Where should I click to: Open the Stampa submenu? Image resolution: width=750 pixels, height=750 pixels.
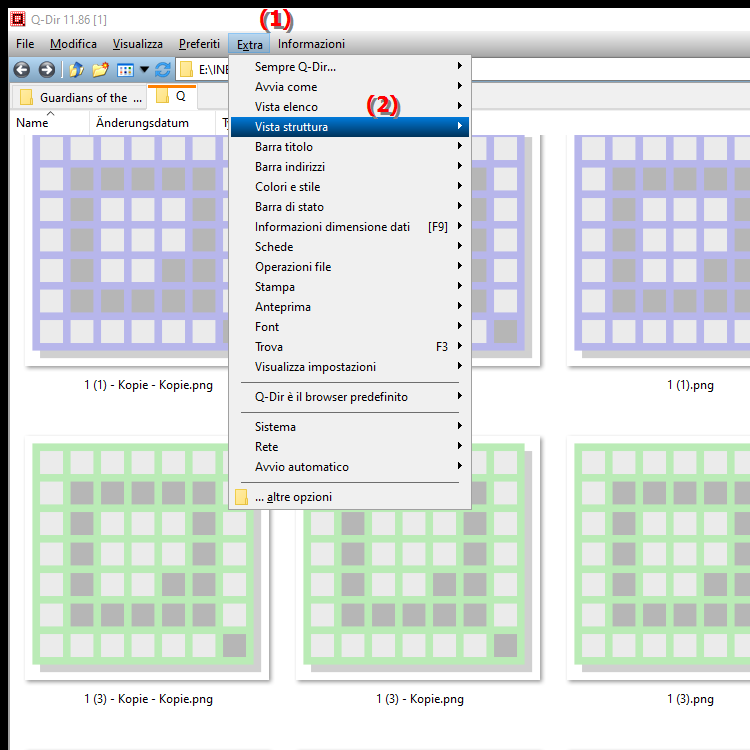[350, 287]
